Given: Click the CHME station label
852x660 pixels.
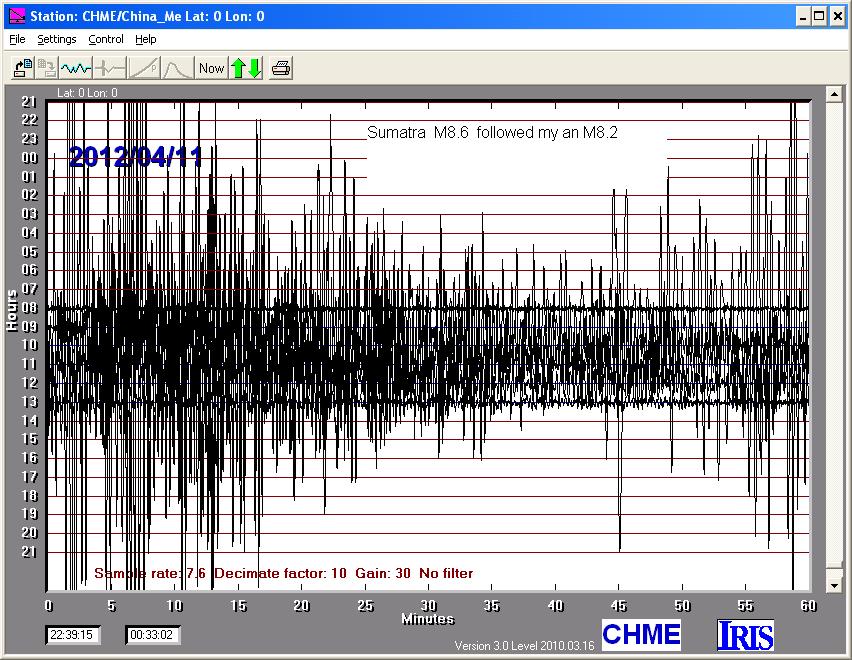Looking at the screenshot, I should click(641, 634).
